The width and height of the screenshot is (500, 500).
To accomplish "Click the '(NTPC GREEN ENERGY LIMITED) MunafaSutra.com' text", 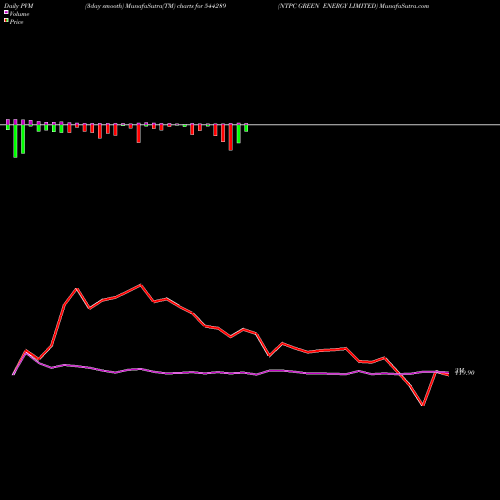I will [x=353, y=6].
